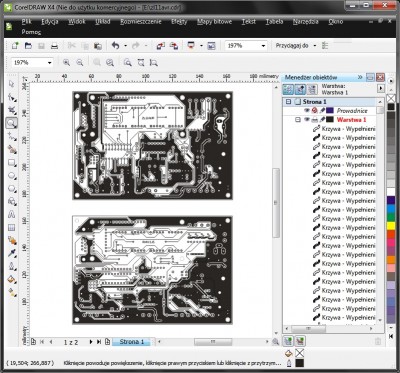Screen dimensions: 400x373
Task: Select the Crop tool in the toolbox
Action: pyautogui.click(x=12, y=110)
